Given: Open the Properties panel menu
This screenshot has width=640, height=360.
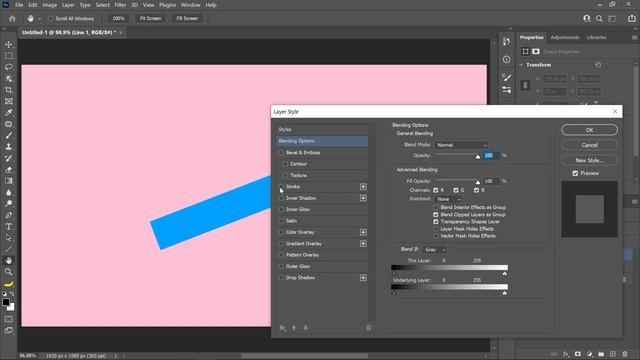Looking at the screenshot, I should click(634, 38).
